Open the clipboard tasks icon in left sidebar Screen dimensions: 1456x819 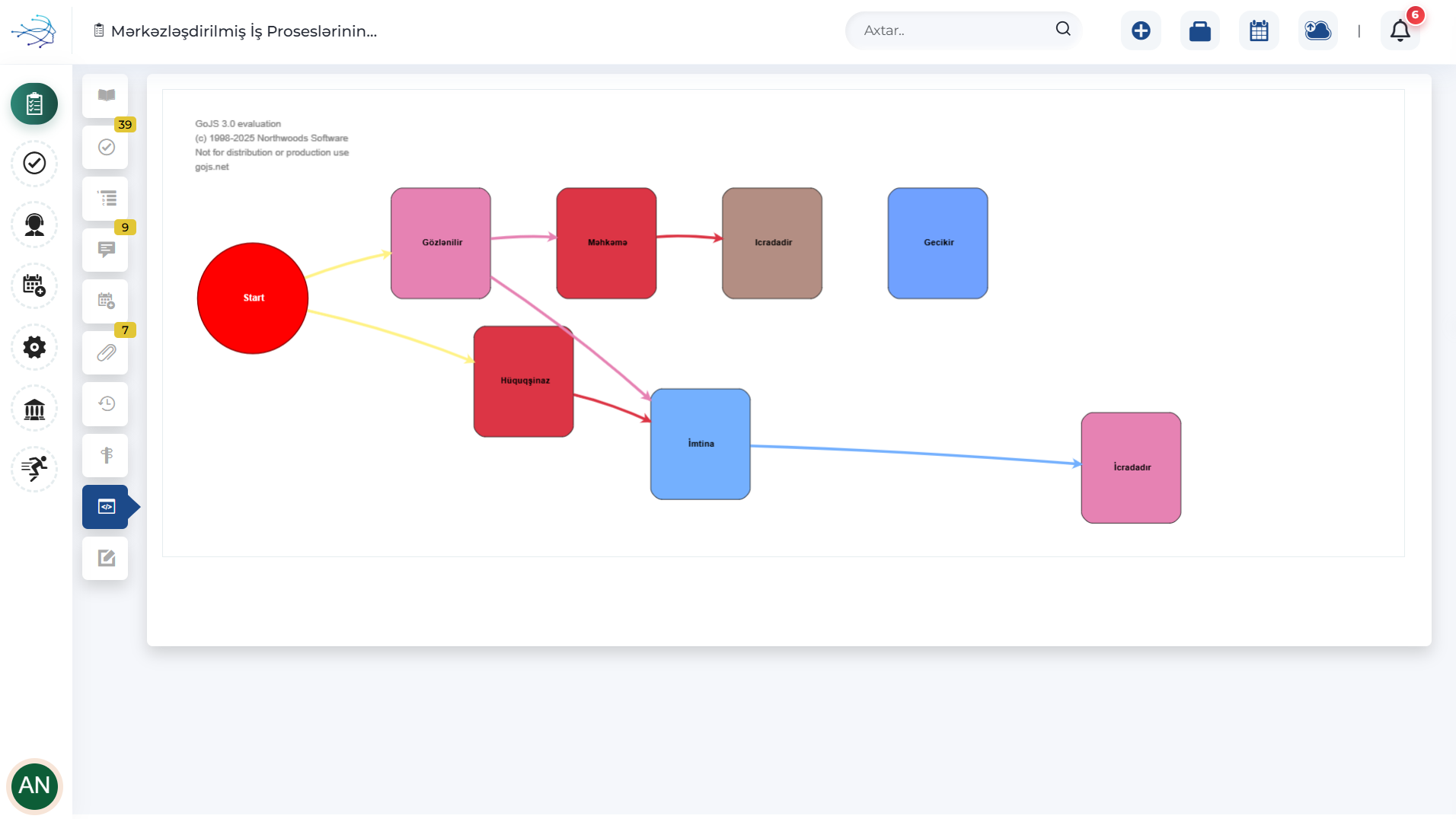[x=34, y=104]
